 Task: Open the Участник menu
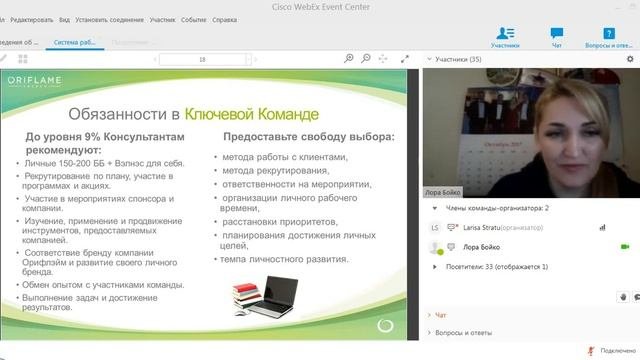point(162,20)
